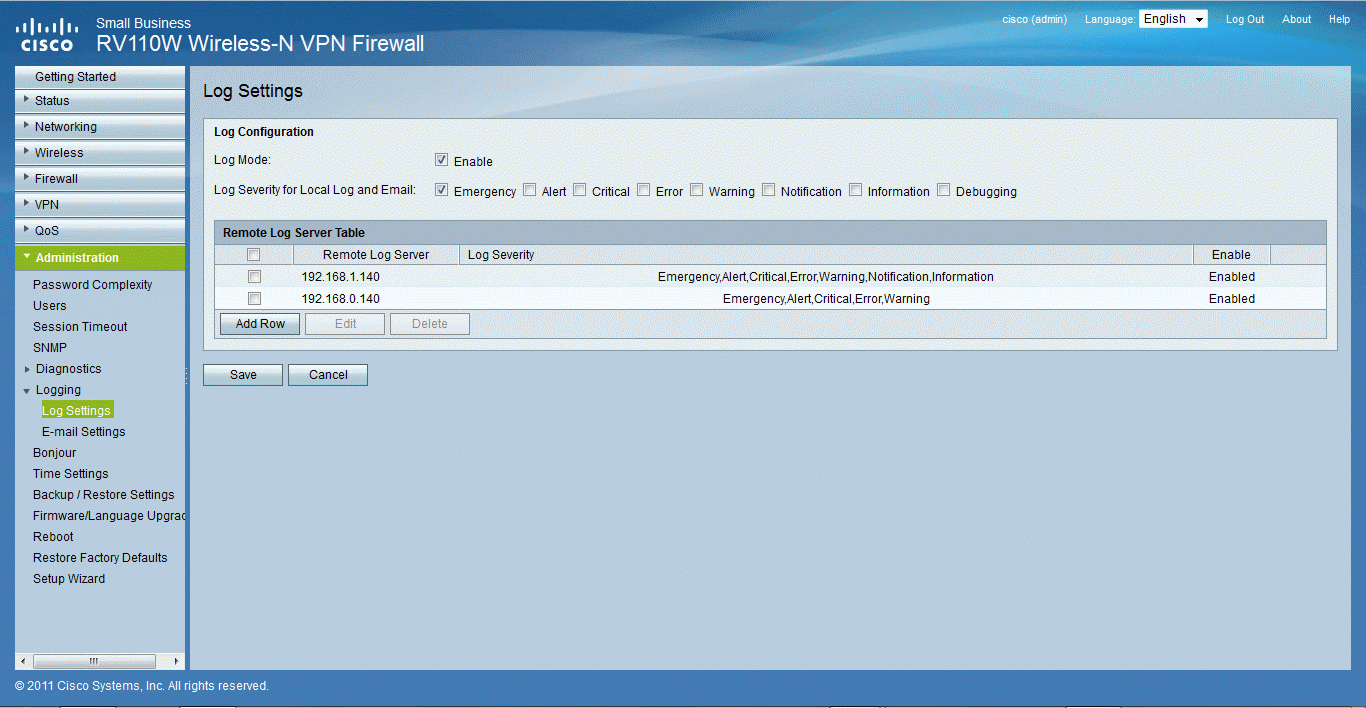Click the Enable column header
1366x708 pixels.
(x=1232, y=255)
